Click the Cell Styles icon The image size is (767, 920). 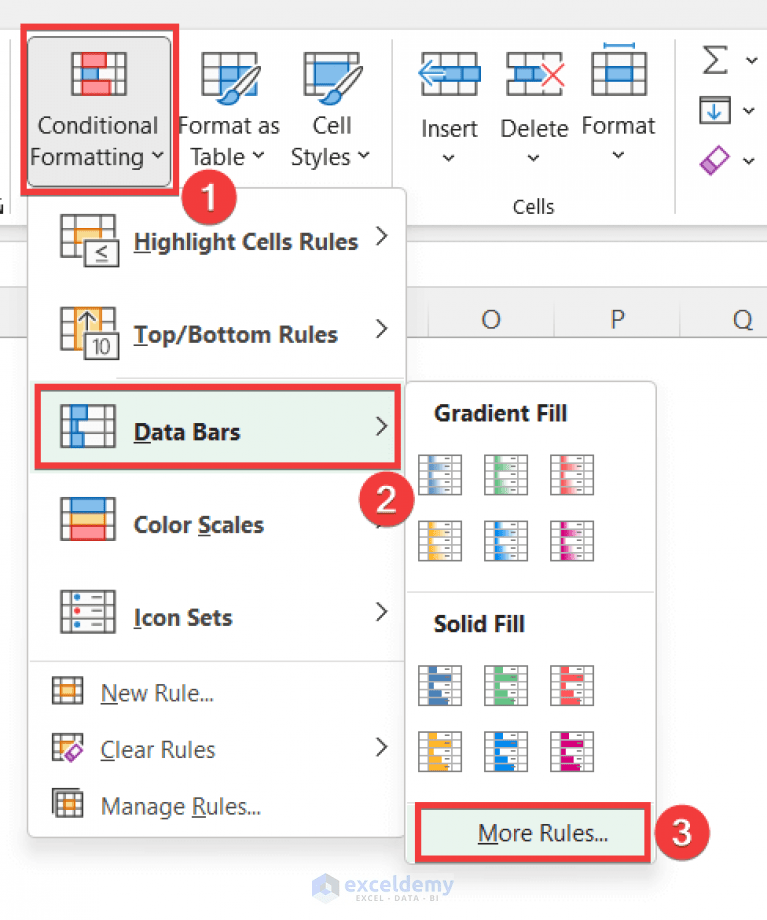point(330,75)
